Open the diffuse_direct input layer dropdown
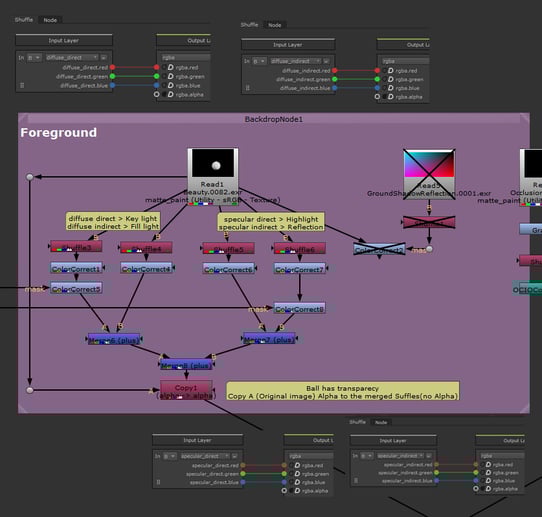Viewport: 542px width, 517px height. coord(72,57)
